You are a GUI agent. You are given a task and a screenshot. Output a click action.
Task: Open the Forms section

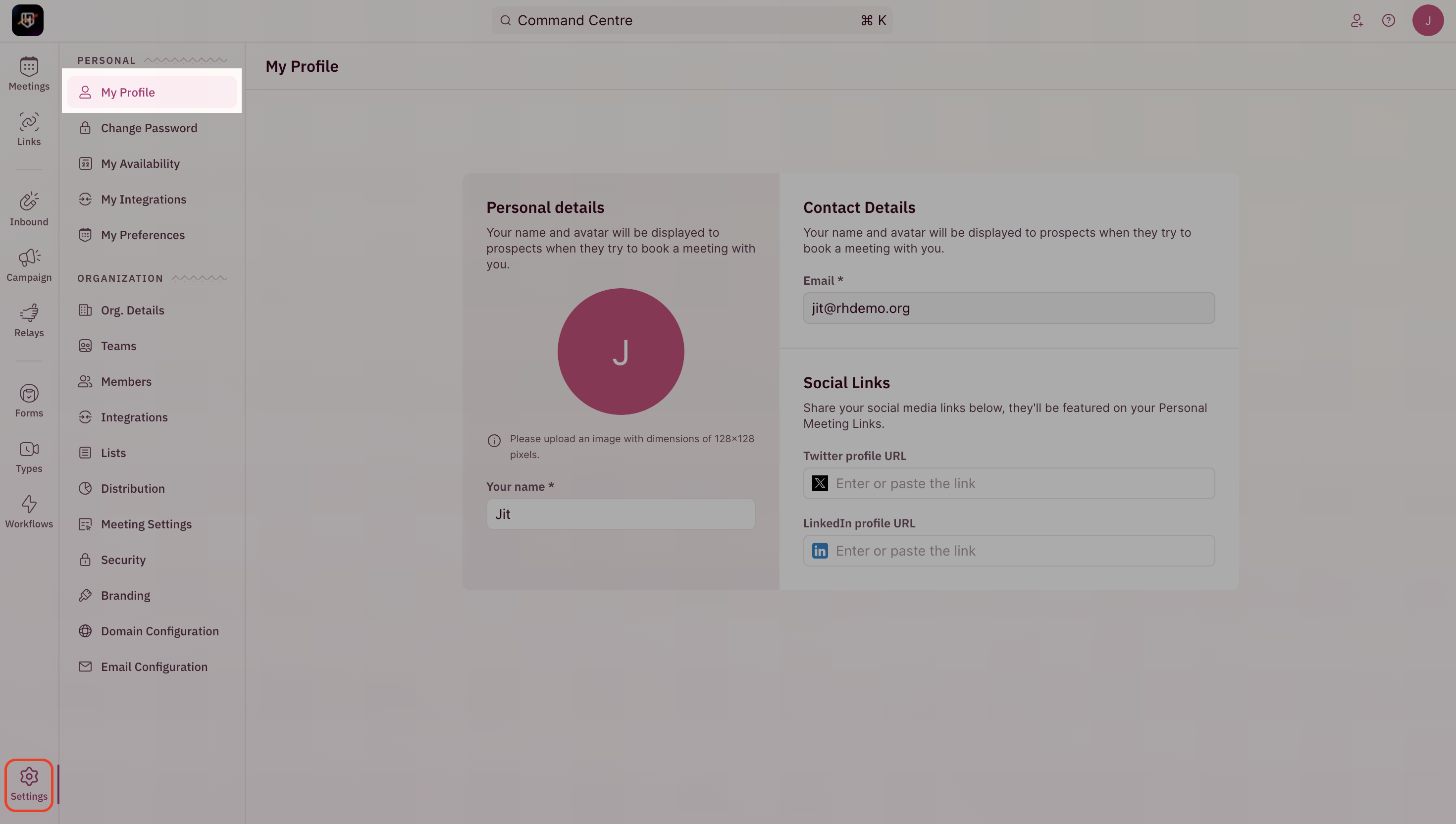[x=29, y=401]
